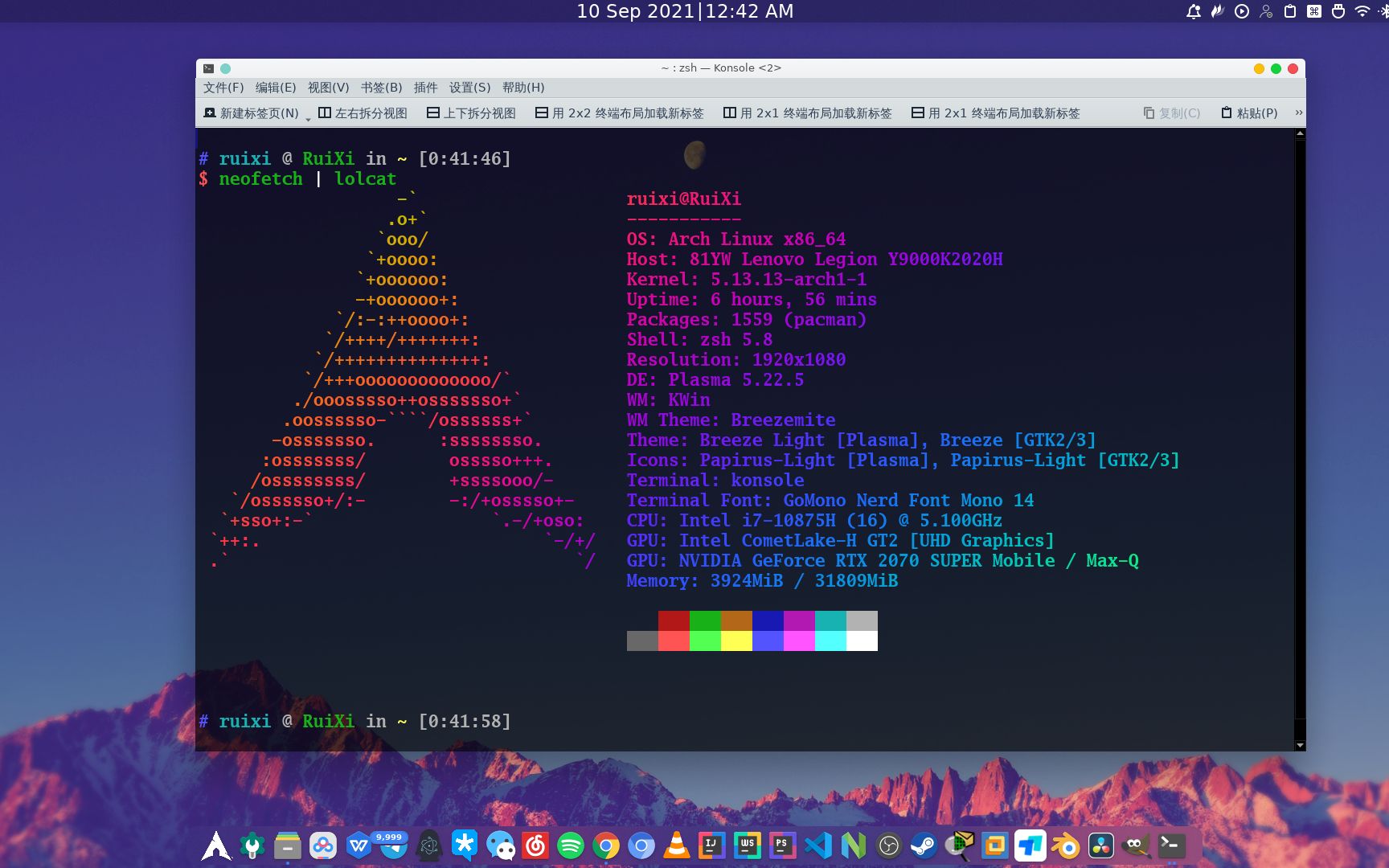This screenshot has height=868, width=1389.
Task: Expand the 新建标签页 dropdown arrow
Action: pyautogui.click(x=308, y=119)
